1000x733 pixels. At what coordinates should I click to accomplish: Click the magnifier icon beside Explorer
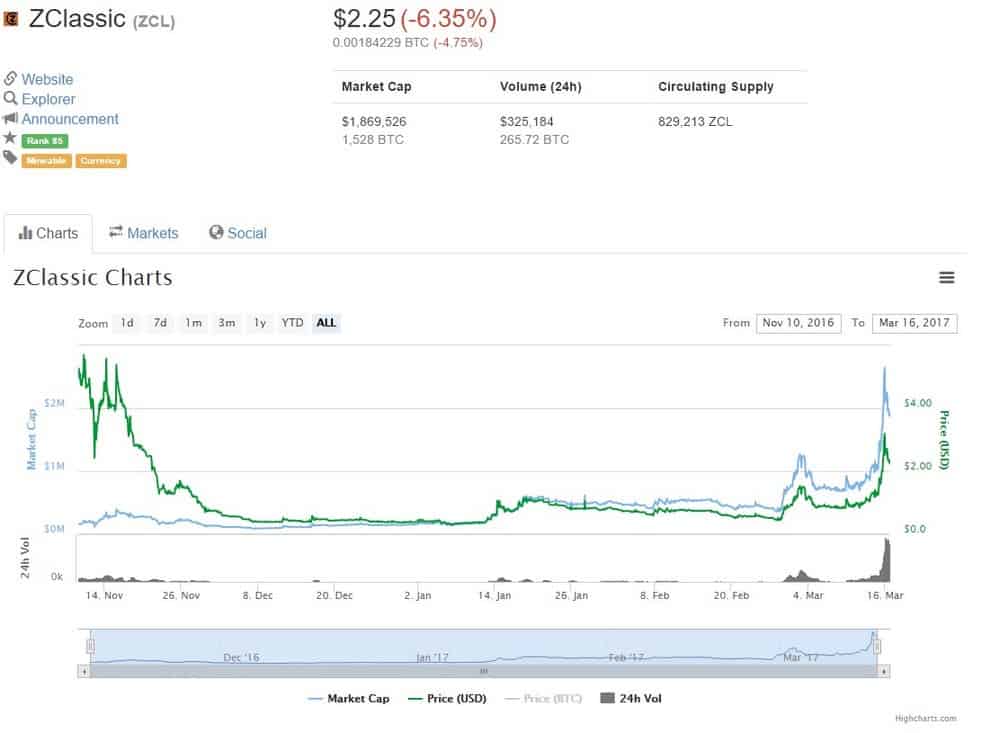10,98
